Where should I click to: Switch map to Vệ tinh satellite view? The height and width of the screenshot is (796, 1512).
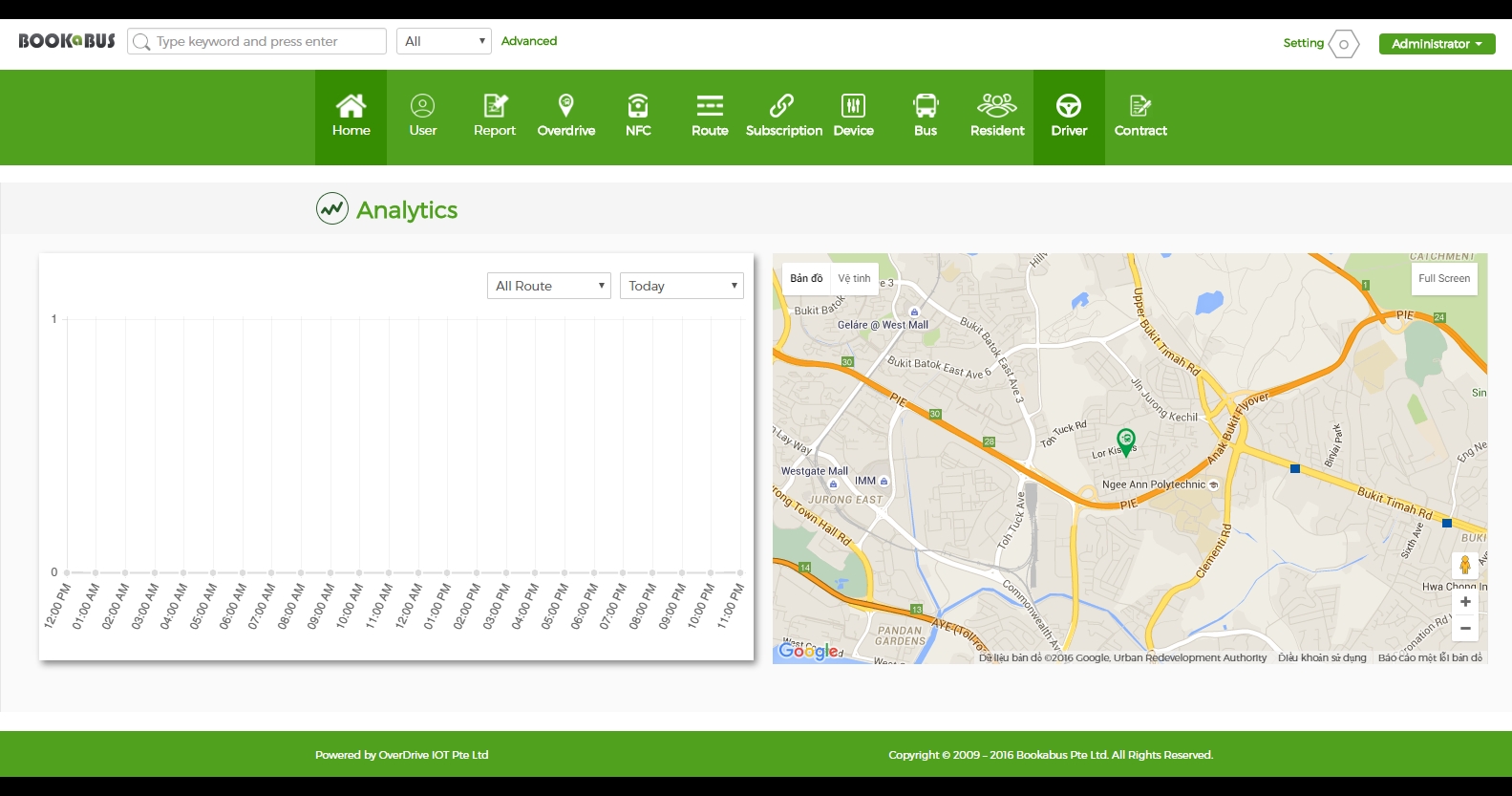(x=855, y=278)
